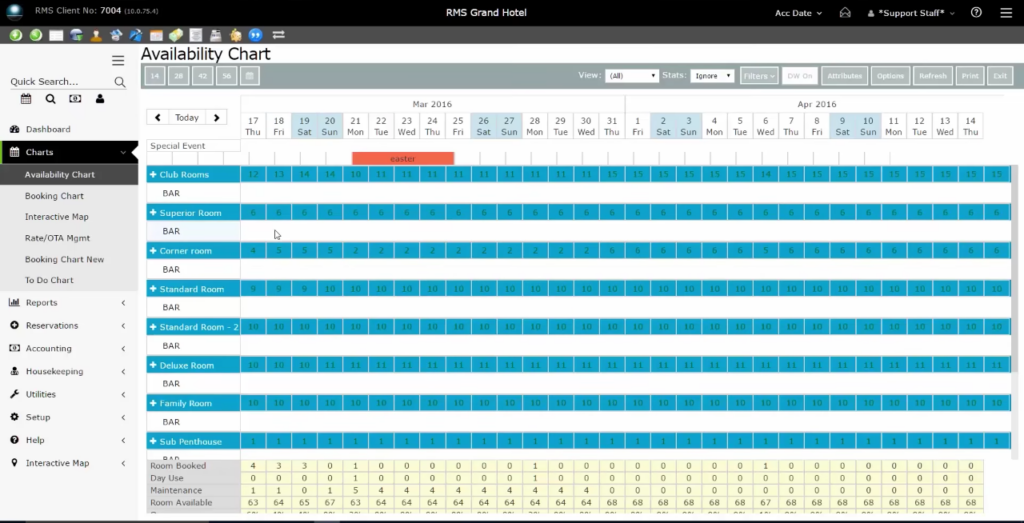
Task: Expand the Superior Room category
Action: point(153,213)
